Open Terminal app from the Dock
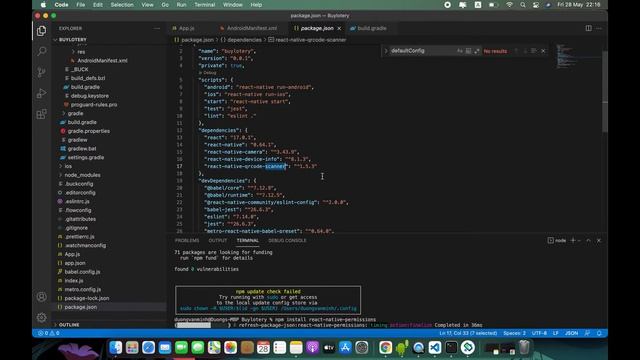The height and width of the screenshot is (360, 640). tap(451, 348)
